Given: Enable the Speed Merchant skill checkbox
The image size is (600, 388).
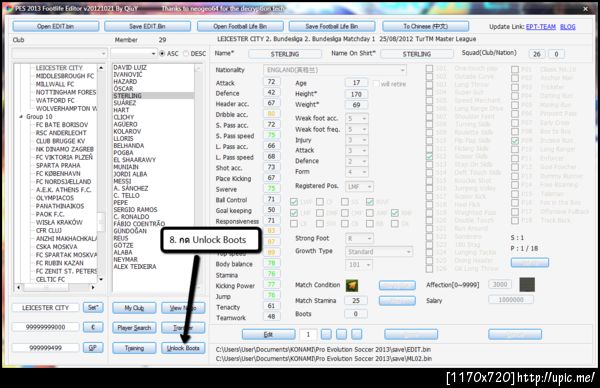Looking at the screenshot, I should pos(429,101).
